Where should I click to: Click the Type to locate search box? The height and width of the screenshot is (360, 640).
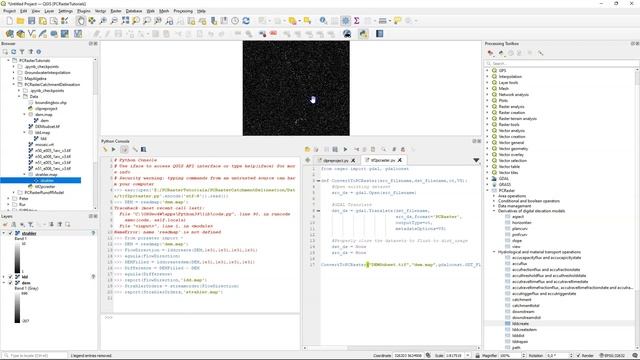[35, 356]
